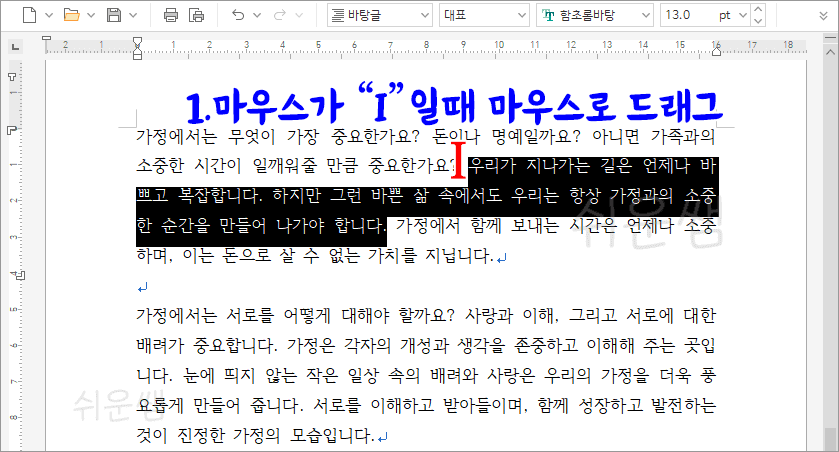Click the top margin marker on vertical ruler

[12, 129]
